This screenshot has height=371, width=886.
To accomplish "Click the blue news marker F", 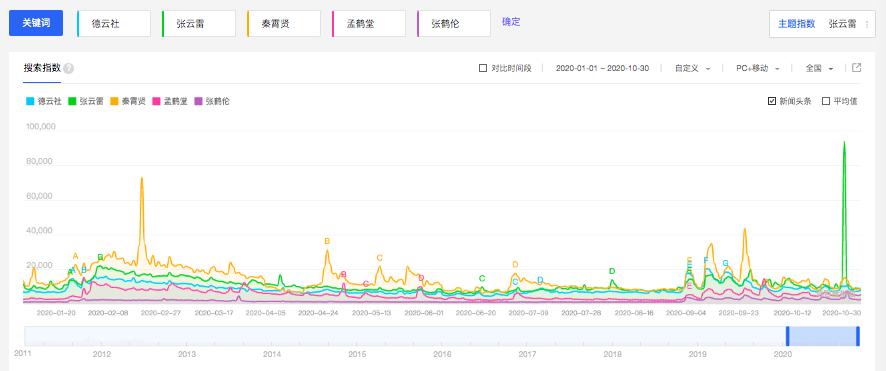I will 706,260.
